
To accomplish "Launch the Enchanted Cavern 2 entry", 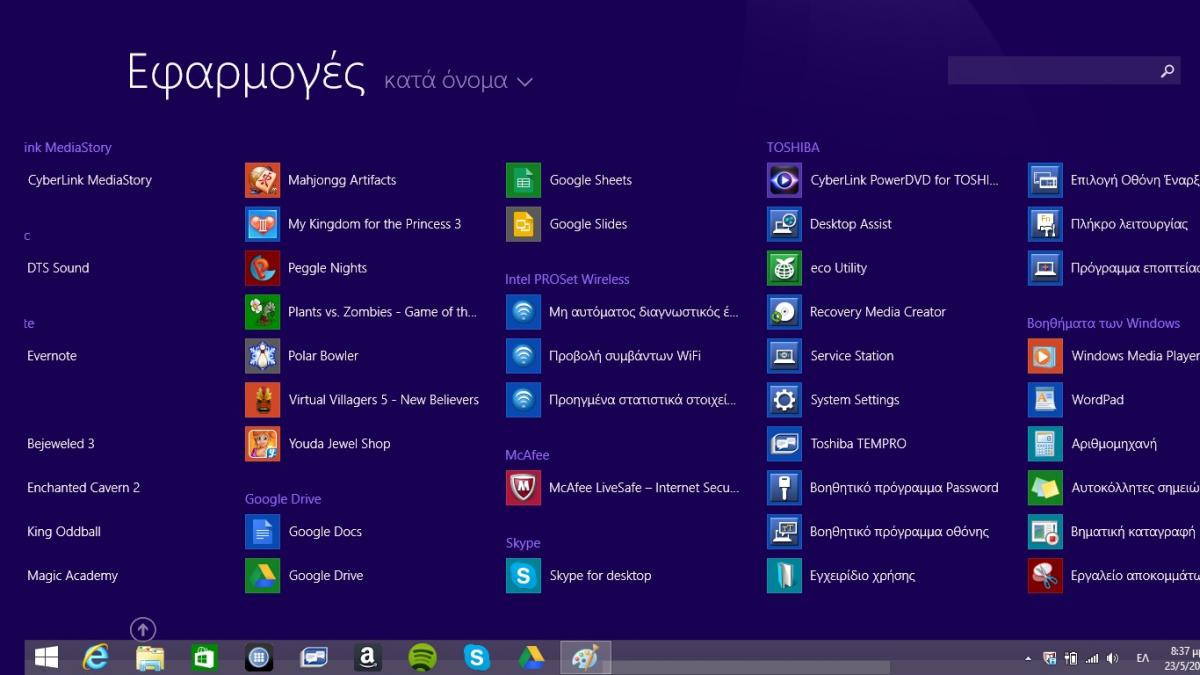I will coord(84,488).
